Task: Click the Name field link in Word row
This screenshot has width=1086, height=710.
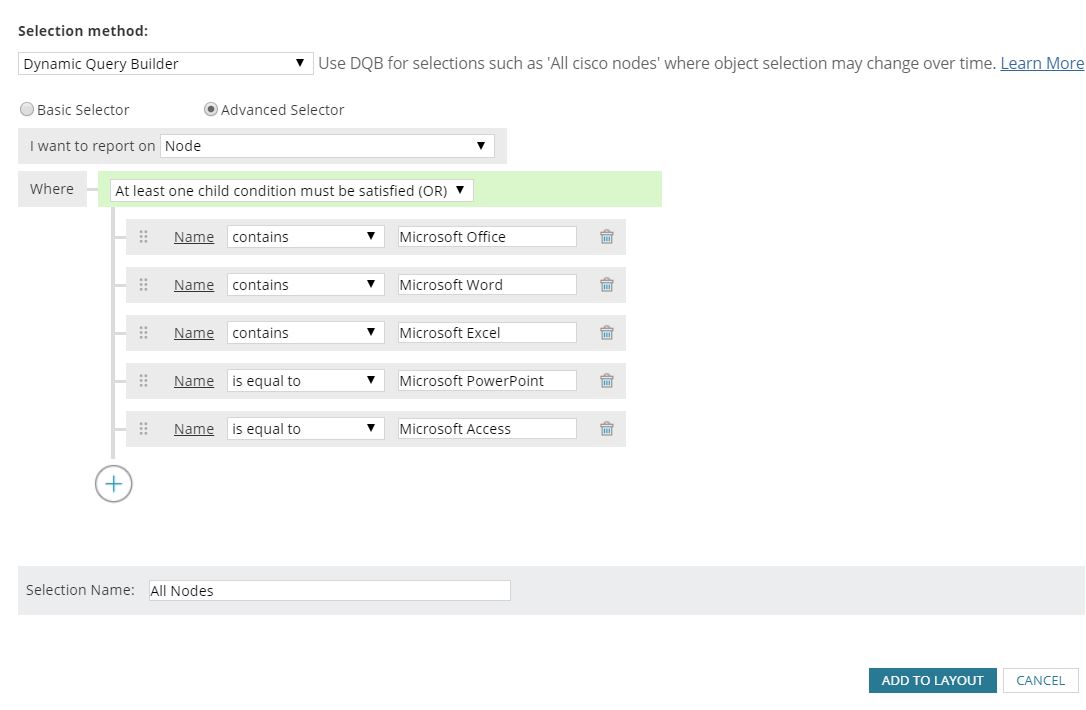Action: point(194,285)
